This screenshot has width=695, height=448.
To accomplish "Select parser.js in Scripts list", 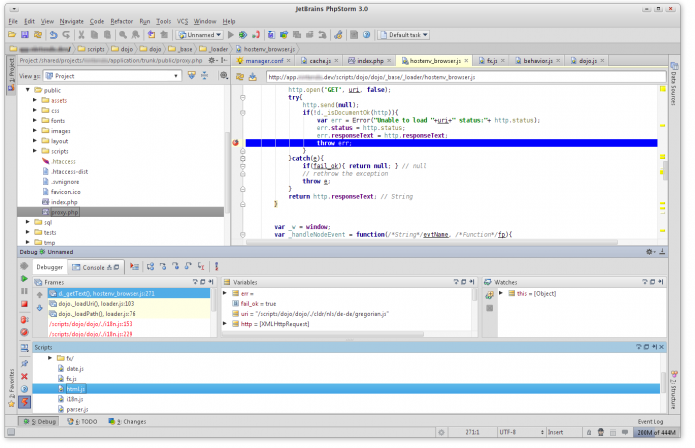I will tap(77, 409).
